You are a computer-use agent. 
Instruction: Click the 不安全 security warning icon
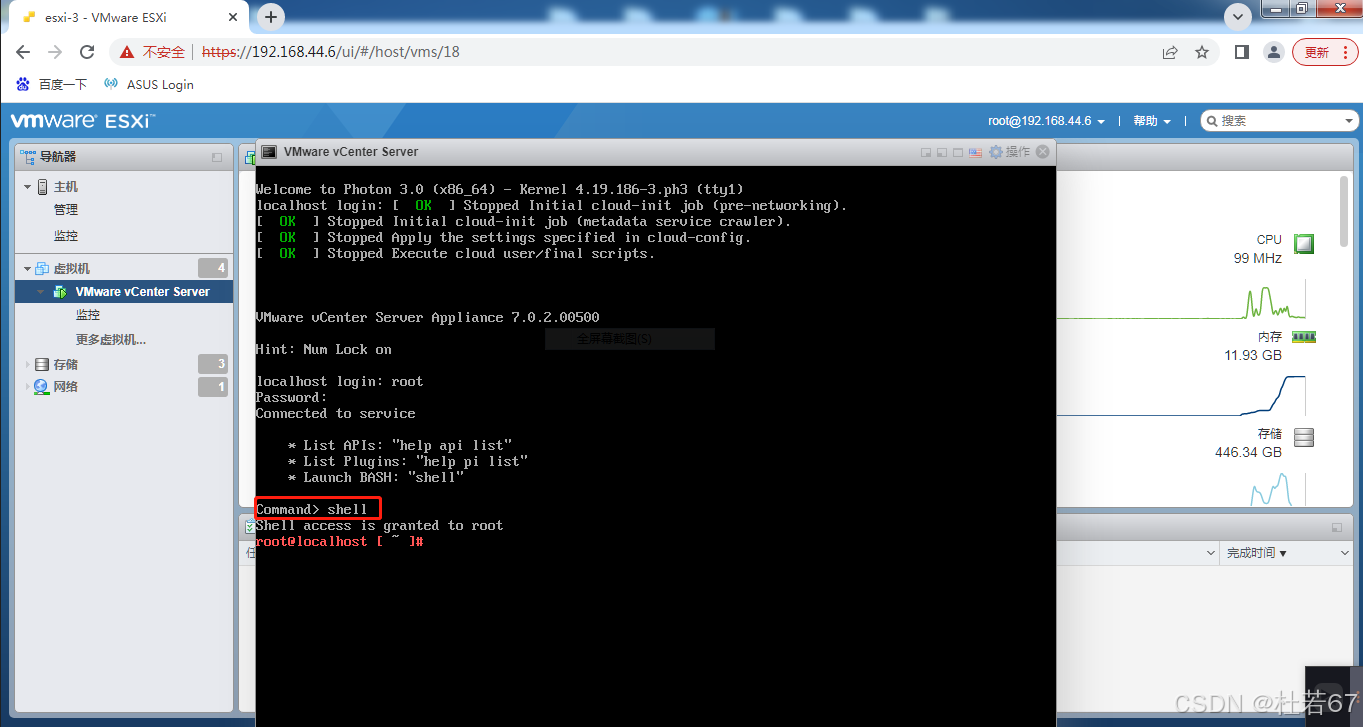(126, 52)
